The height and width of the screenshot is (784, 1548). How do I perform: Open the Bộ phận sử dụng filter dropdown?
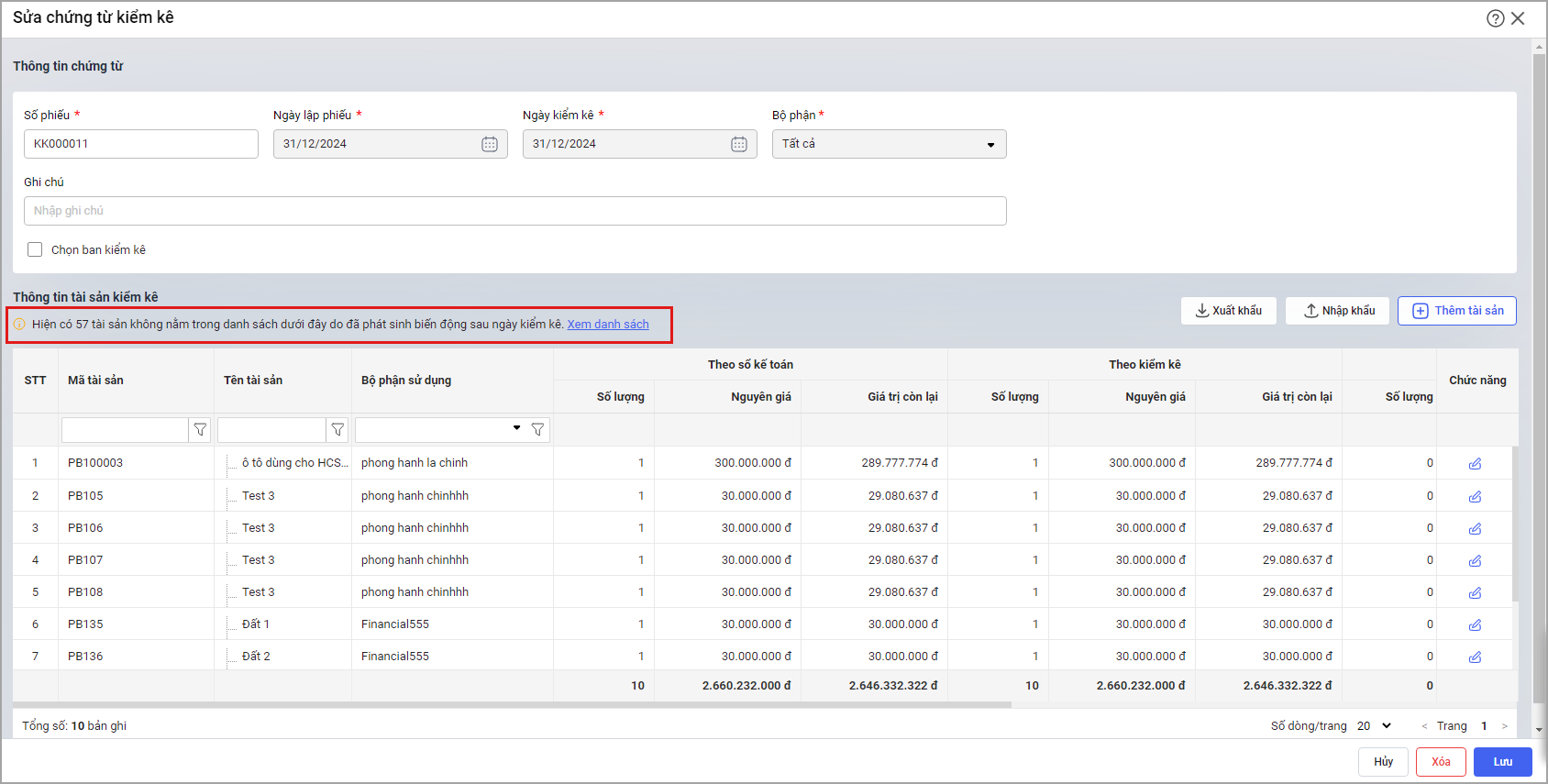516,428
